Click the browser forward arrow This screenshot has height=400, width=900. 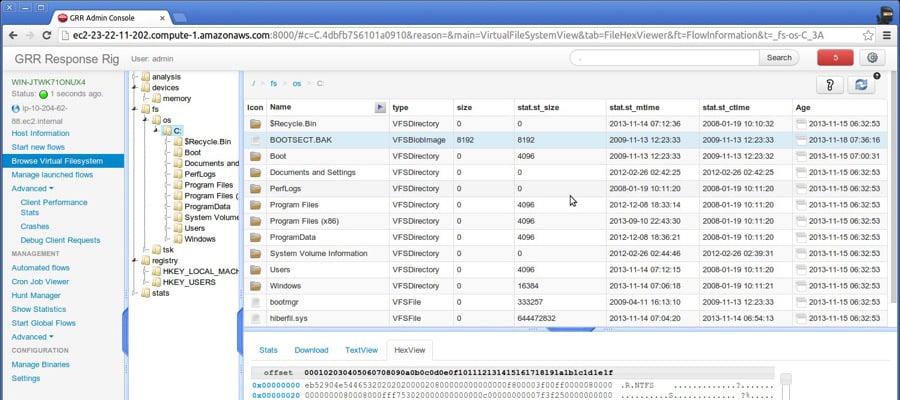(x=30, y=35)
